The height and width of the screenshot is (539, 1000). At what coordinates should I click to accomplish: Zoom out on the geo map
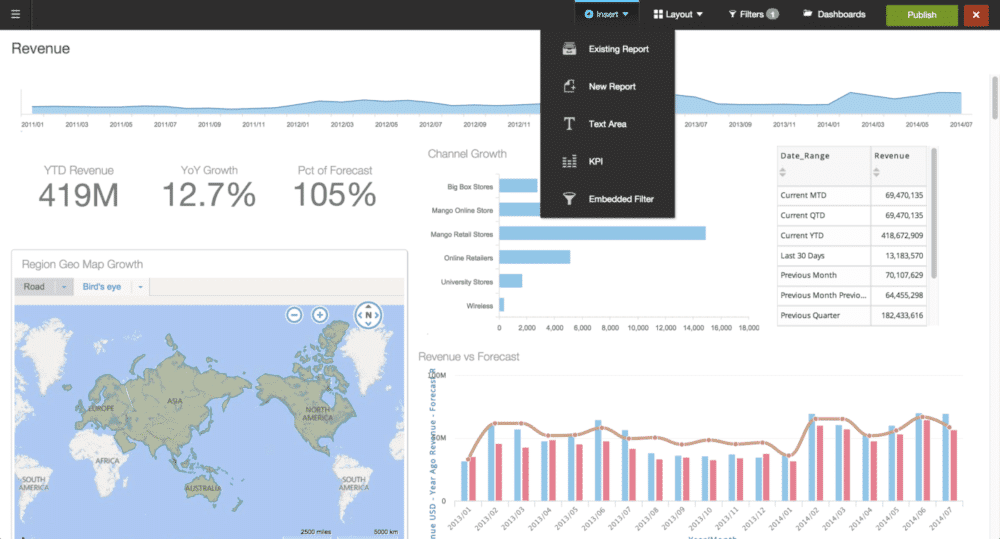pyautogui.click(x=294, y=315)
